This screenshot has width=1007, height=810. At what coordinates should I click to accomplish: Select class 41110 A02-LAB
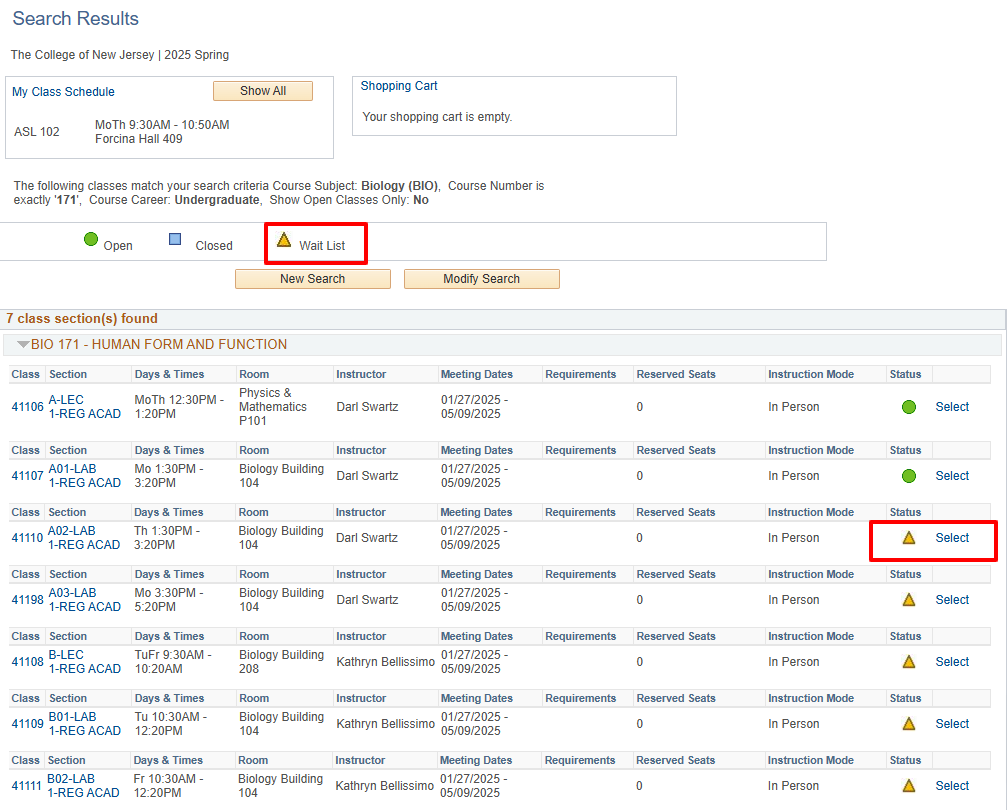(952, 538)
